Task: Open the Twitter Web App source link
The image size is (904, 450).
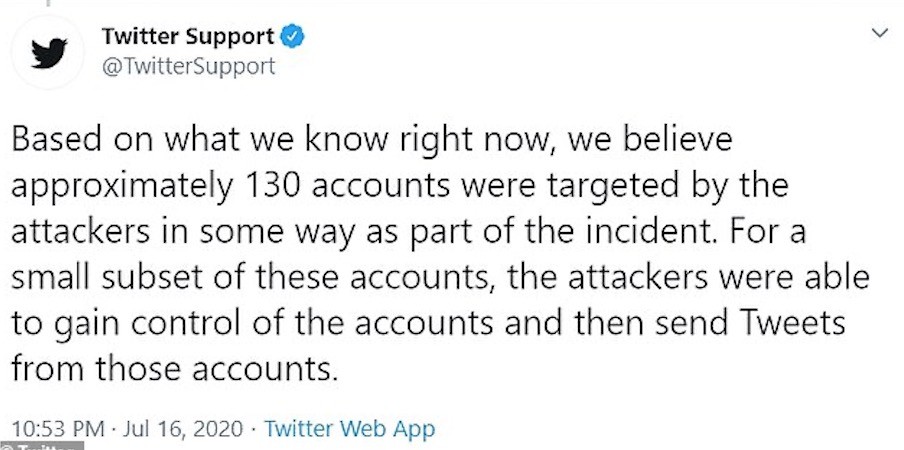Action: 349,429
